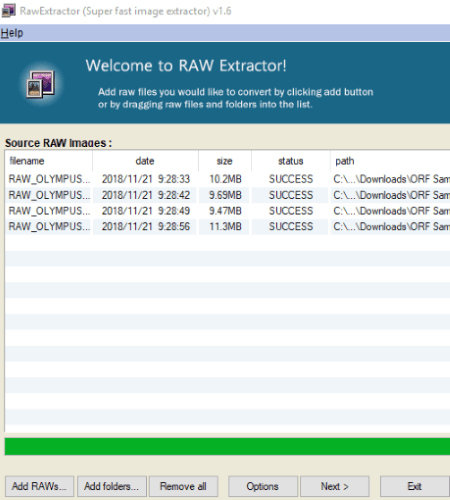Select the RAW file dated 9:28:33

pyautogui.click(x=228, y=179)
